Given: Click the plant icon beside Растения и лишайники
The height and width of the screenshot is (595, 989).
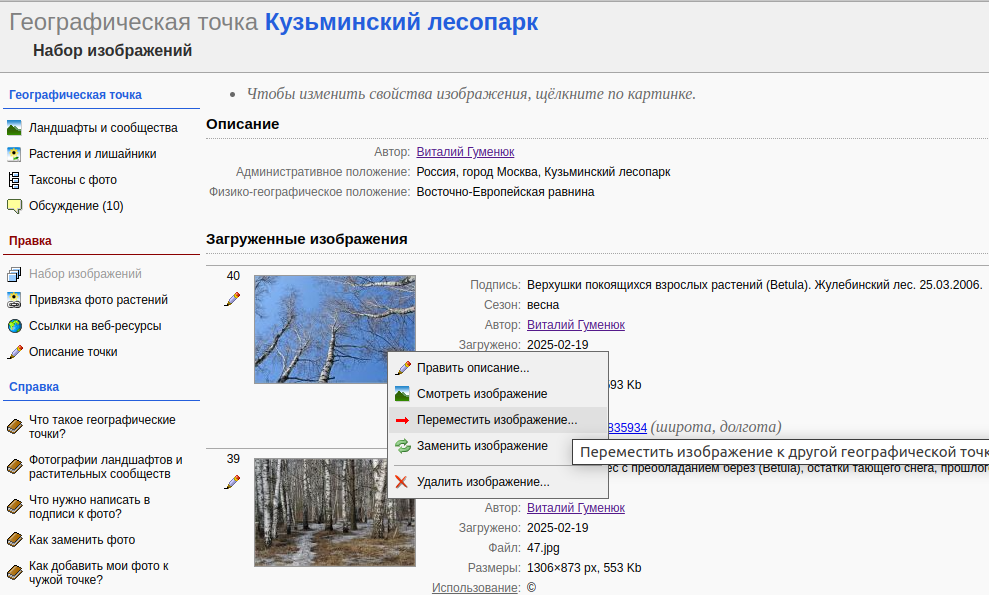Looking at the screenshot, I should coord(14,154).
